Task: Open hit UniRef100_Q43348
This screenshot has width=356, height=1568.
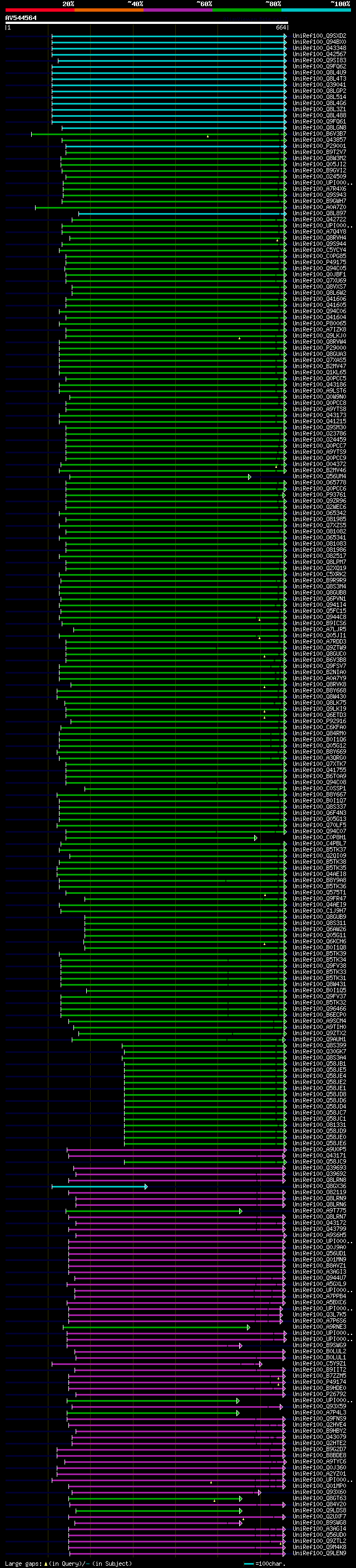Action: click(319, 48)
